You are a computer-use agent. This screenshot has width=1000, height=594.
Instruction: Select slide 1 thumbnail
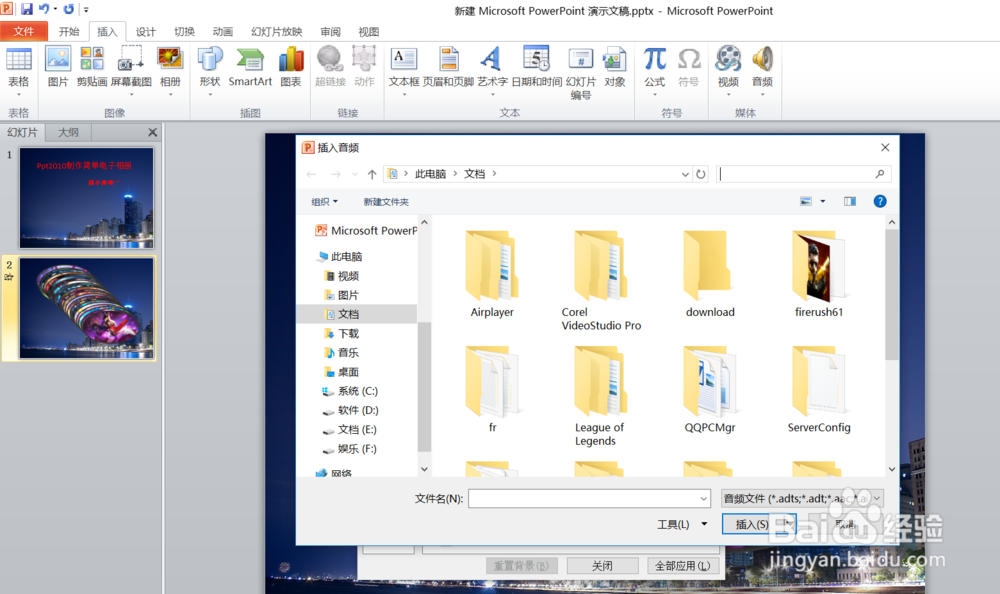click(x=86, y=198)
